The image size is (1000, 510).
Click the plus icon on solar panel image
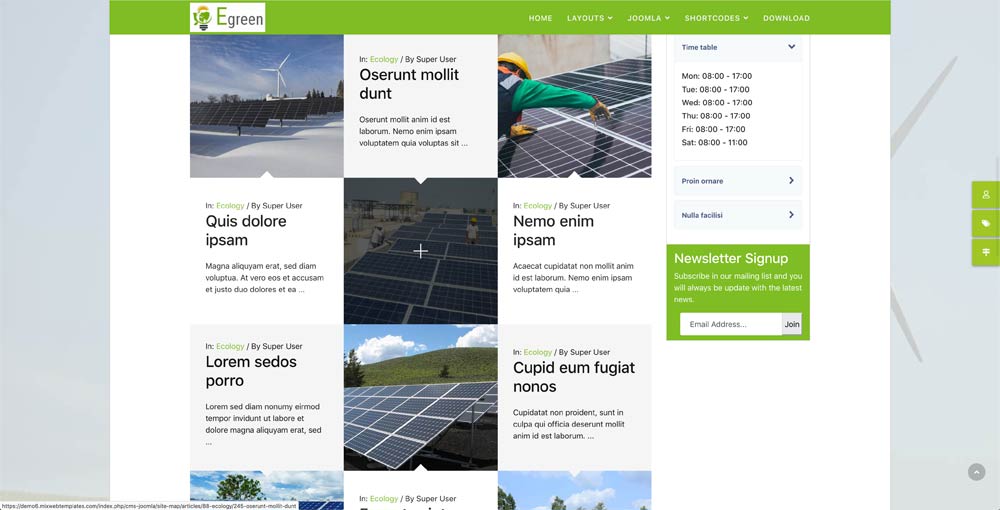[421, 251]
